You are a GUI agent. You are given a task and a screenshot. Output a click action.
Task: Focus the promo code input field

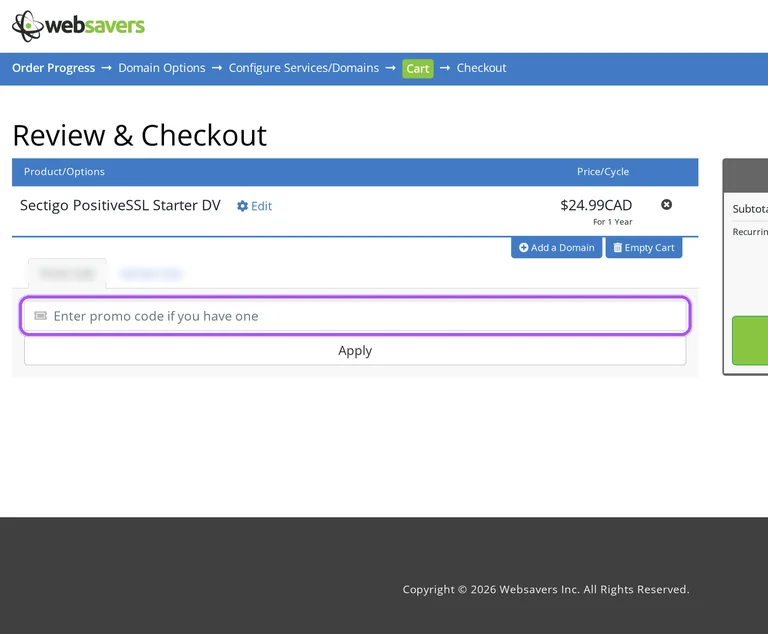[355, 316]
